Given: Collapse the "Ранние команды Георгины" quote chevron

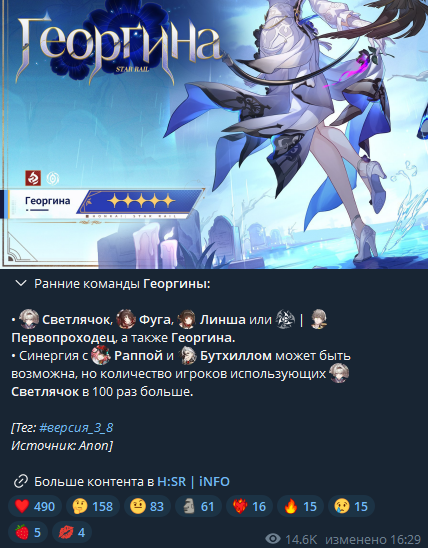Looking at the screenshot, I should [21, 284].
